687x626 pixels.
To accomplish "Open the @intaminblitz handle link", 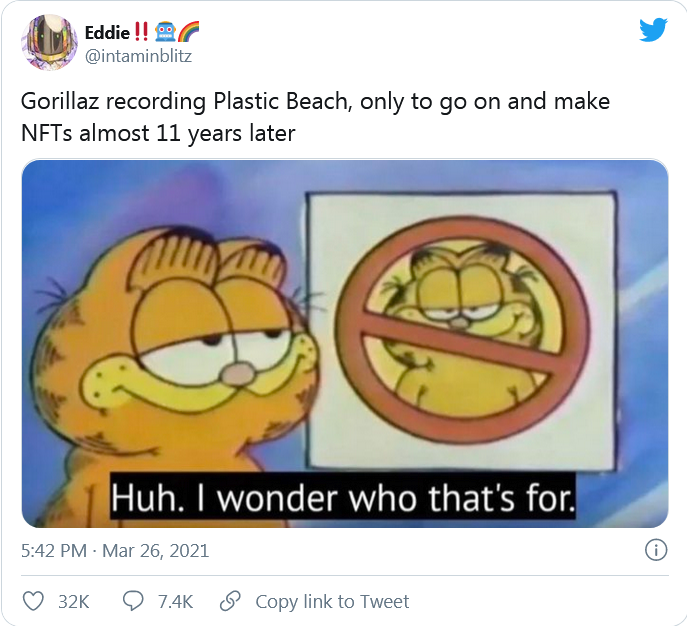I will [x=138, y=55].
